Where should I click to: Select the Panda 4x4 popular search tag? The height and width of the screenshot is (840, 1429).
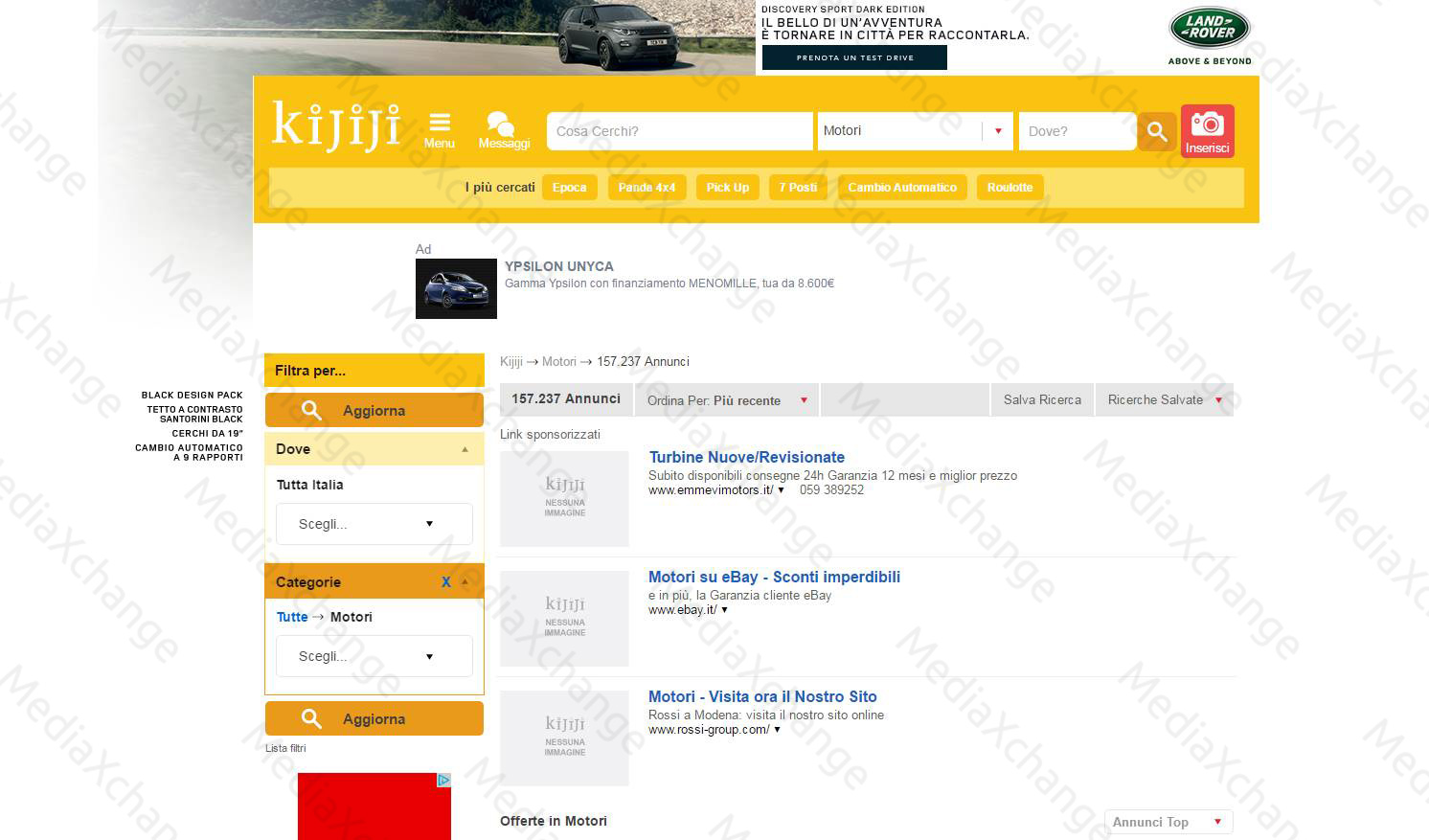[646, 188]
